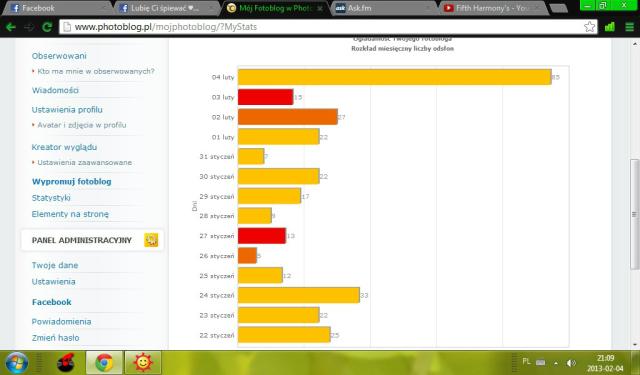Click the green stats extension icon
This screenshot has height=375, width=640.
point(610,27)
